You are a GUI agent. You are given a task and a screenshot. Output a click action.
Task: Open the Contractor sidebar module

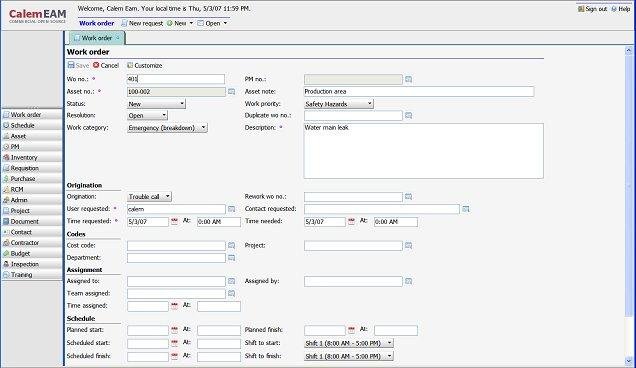(x=32, y=243)
